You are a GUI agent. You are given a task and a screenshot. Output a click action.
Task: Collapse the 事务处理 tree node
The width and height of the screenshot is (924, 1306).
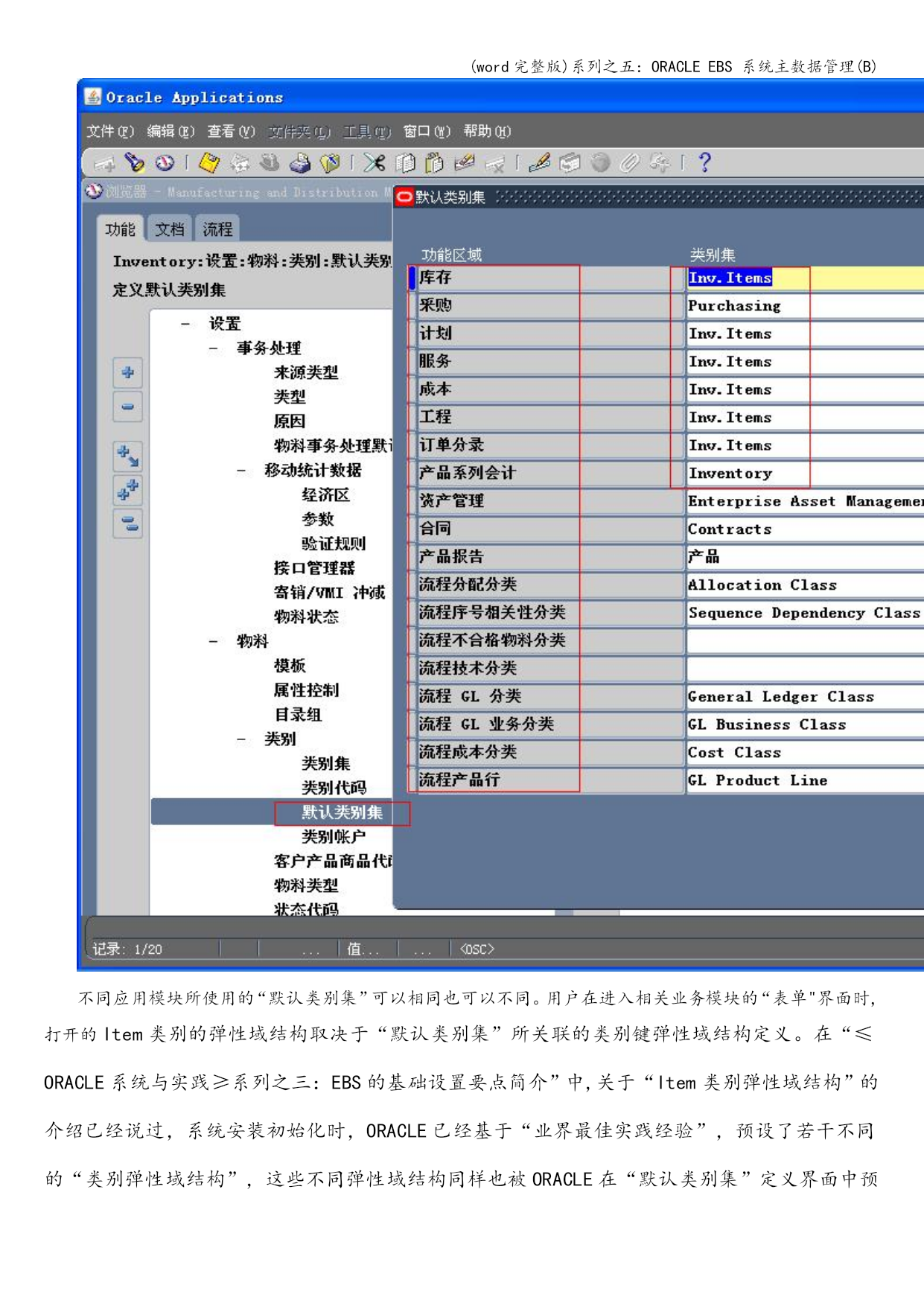[x=214, y=348]
